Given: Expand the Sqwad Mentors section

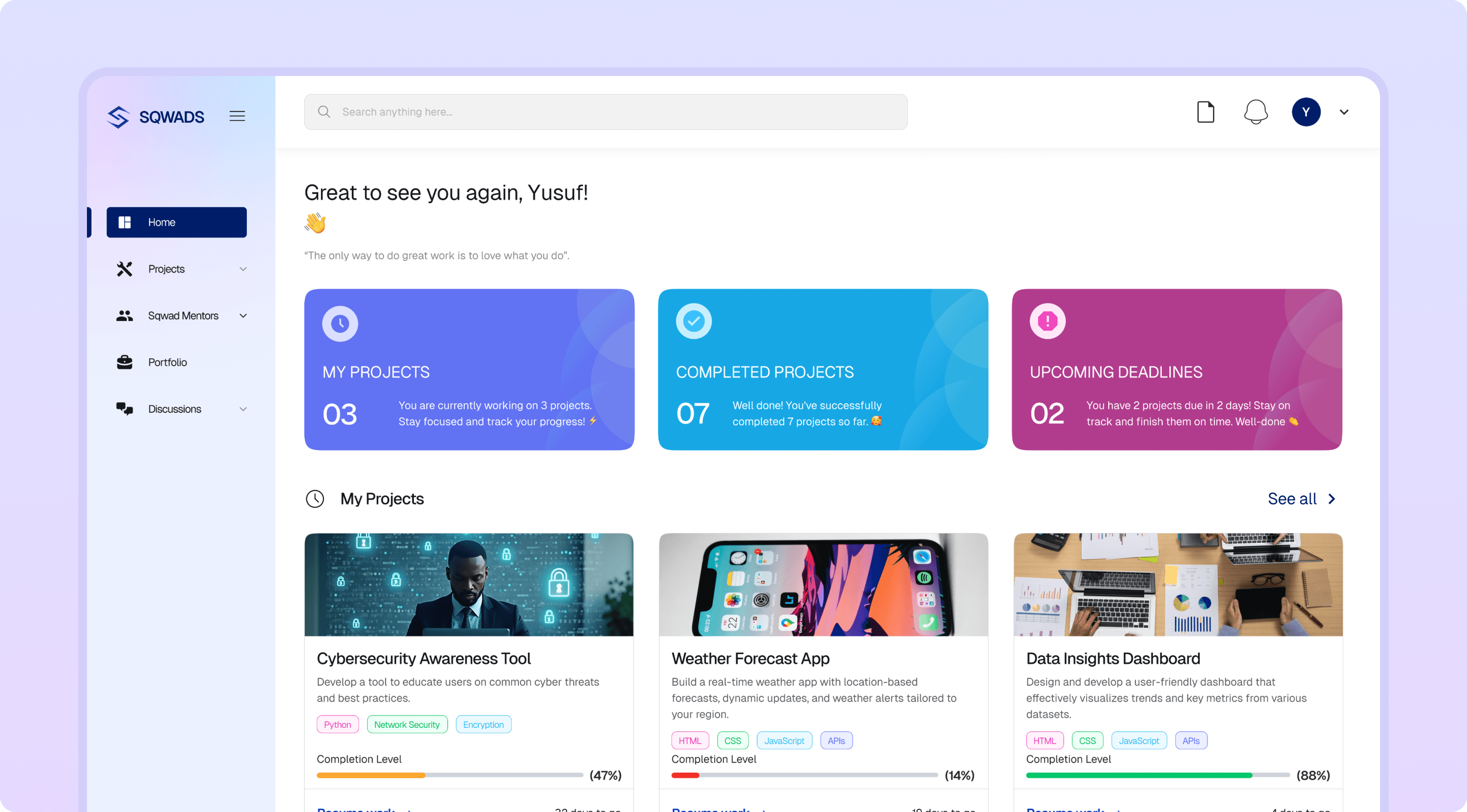Looking at the screenshot, I should pyautogui.click(x=243, y=315).
